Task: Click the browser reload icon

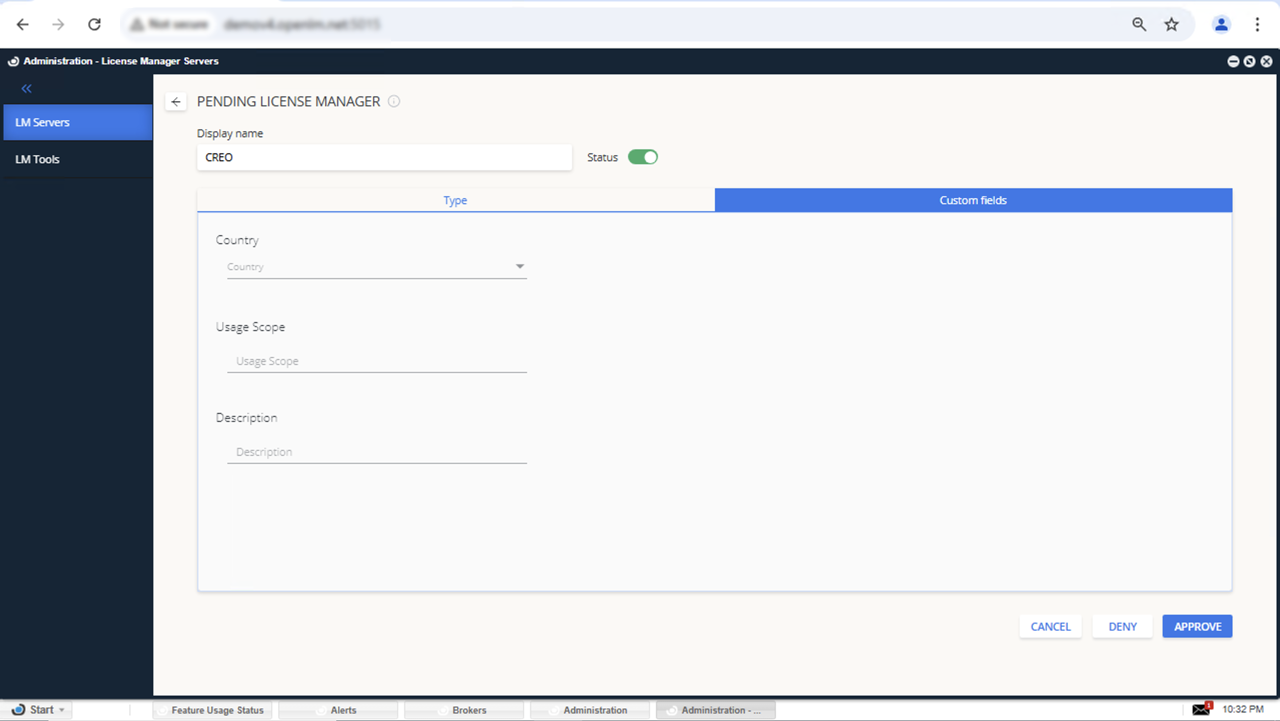Action: [x=94, y=24]
